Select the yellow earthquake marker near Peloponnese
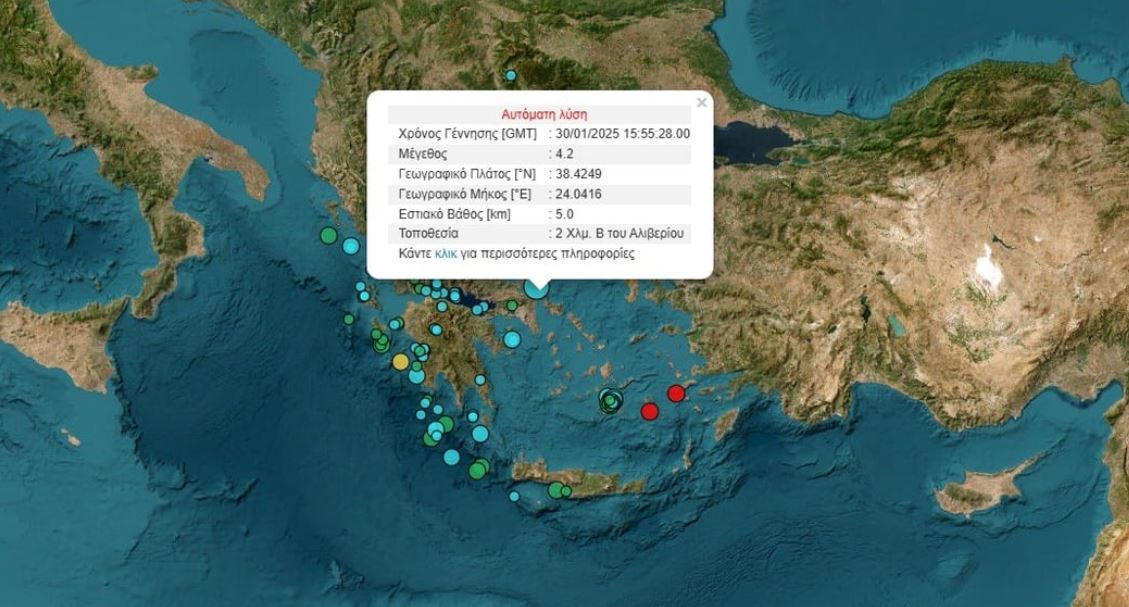 400,361
